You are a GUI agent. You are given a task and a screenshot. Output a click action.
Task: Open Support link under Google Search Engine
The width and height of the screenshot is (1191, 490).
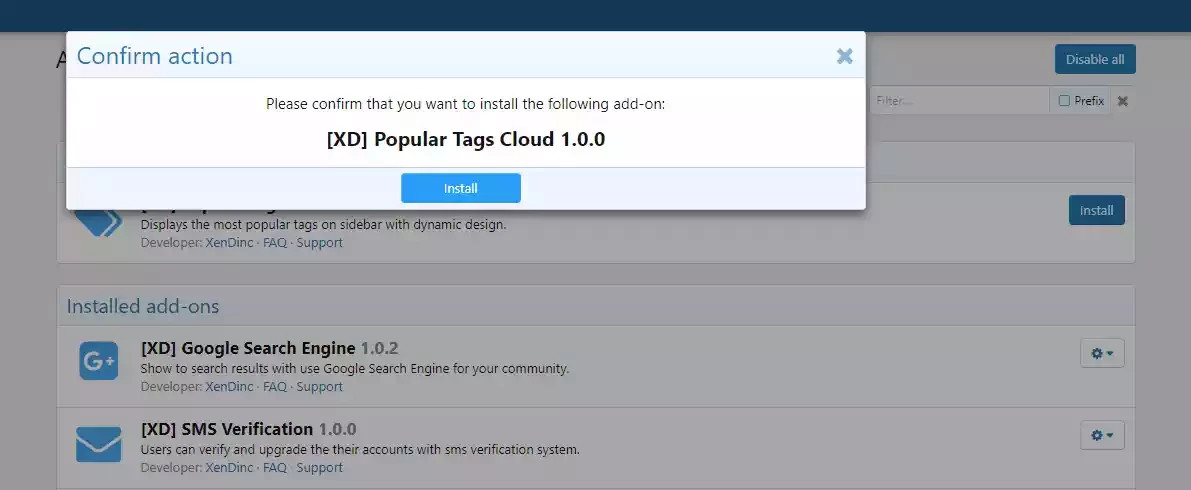click(x=319, y=387)
